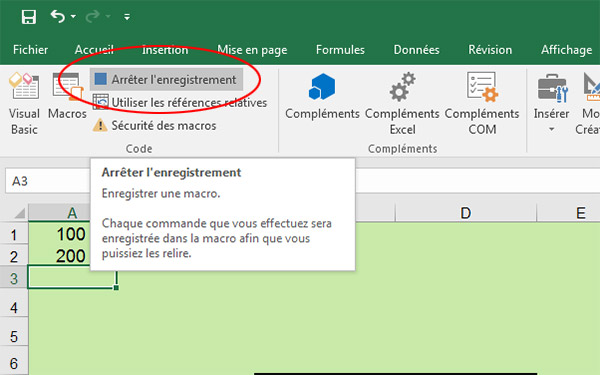This screenshot has width=600, height=375.
Task: Select row 2 header
Action: (x=14, y=256)
